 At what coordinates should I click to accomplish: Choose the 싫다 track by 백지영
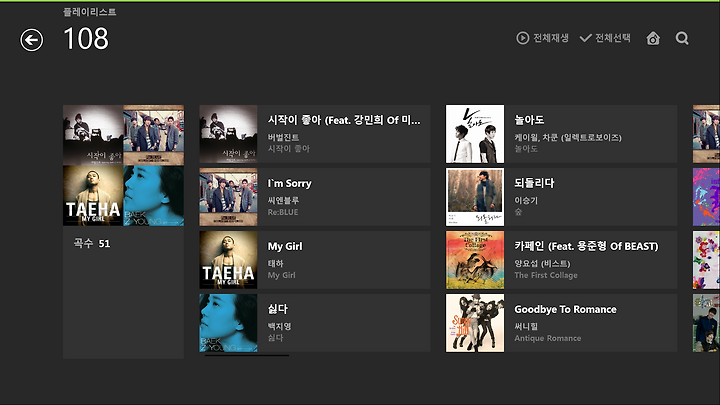click(315, 323)
